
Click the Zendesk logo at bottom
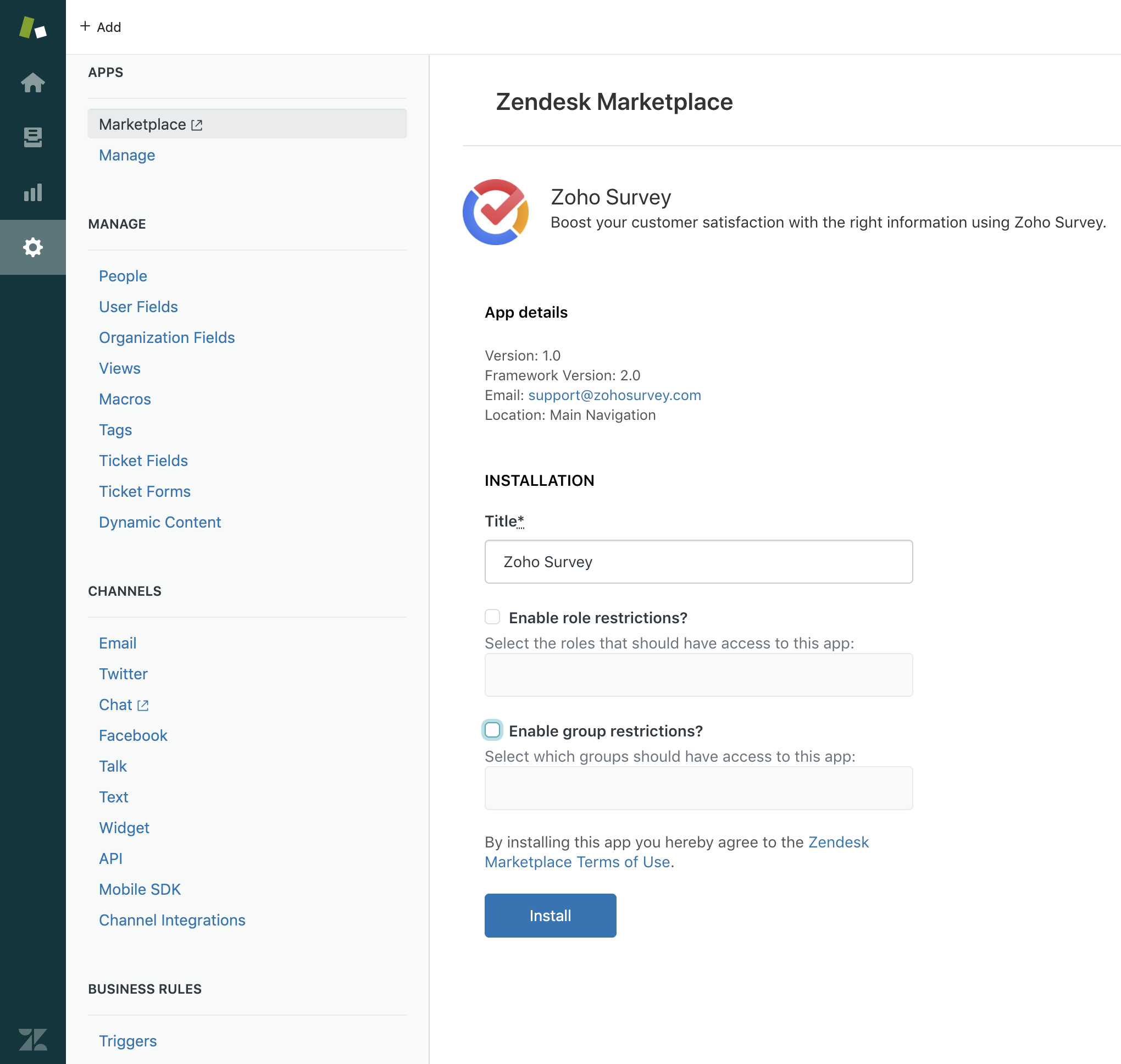point(33,1039)
